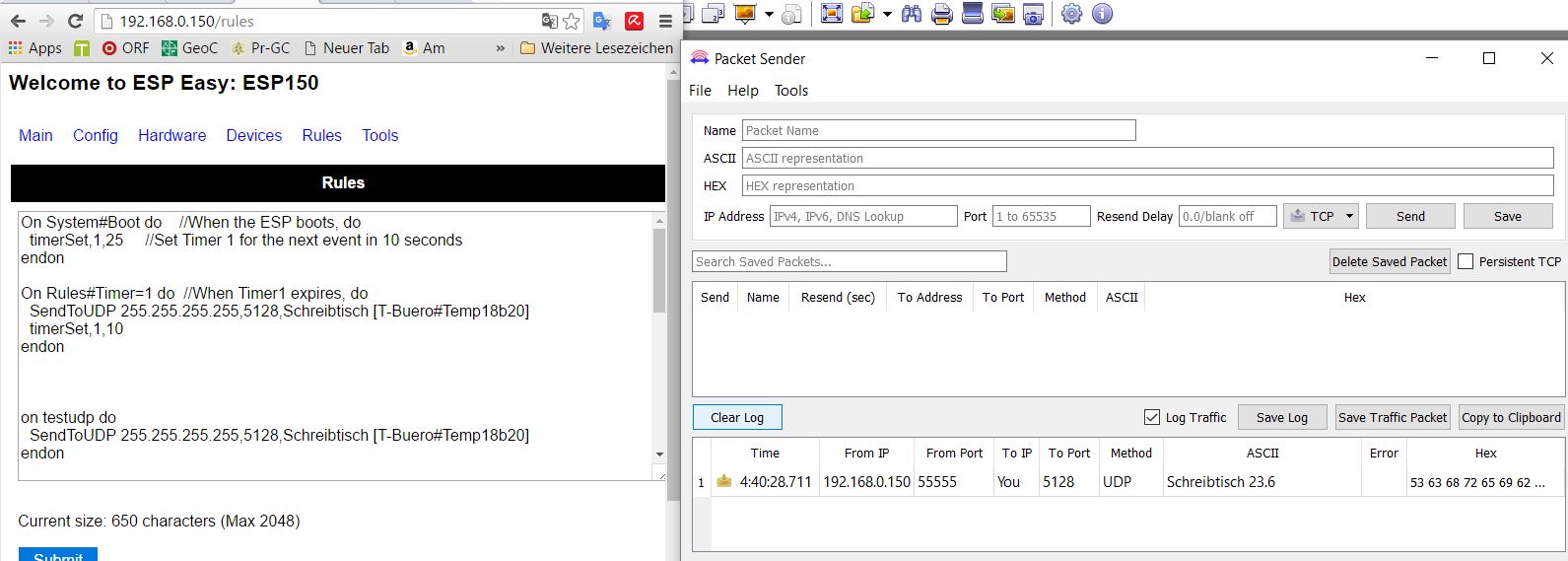Click the Packet Name input field
The width and height of the screenshot is (1568, 561).
(939, 130)
